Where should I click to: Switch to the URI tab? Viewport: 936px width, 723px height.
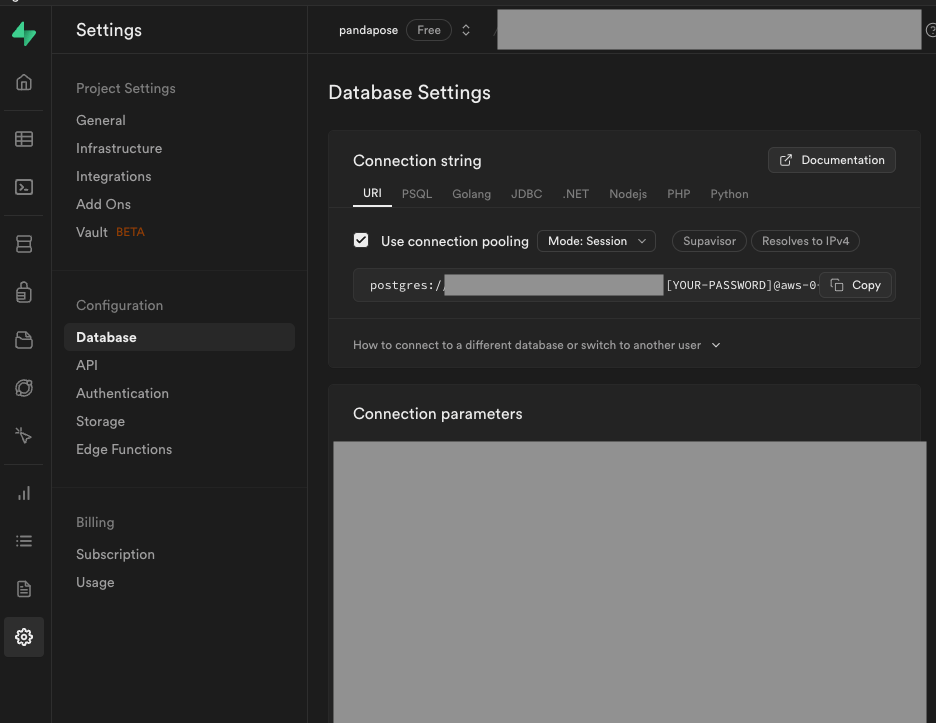372,193
